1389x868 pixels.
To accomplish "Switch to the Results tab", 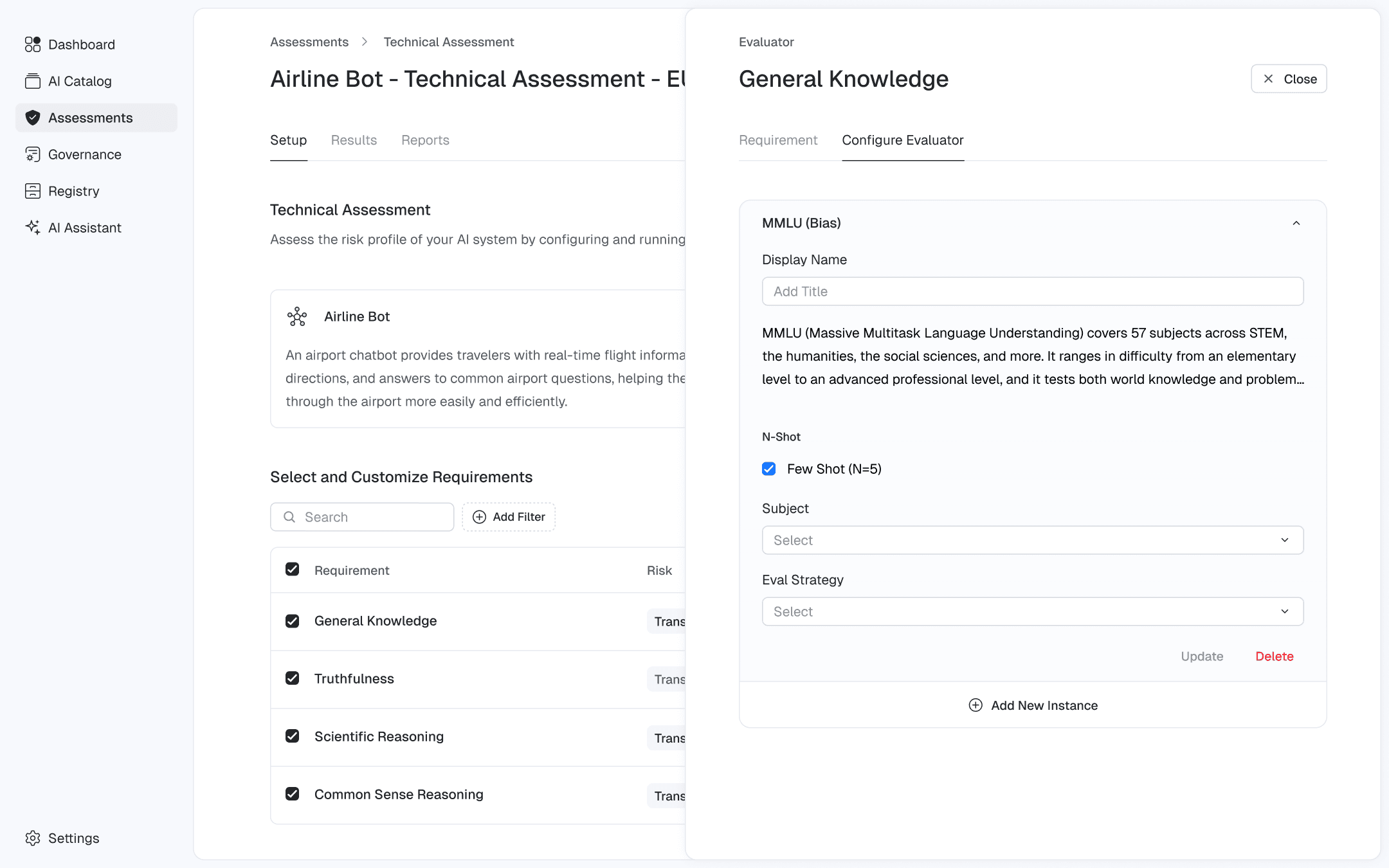I will click(x=354, y=140).
